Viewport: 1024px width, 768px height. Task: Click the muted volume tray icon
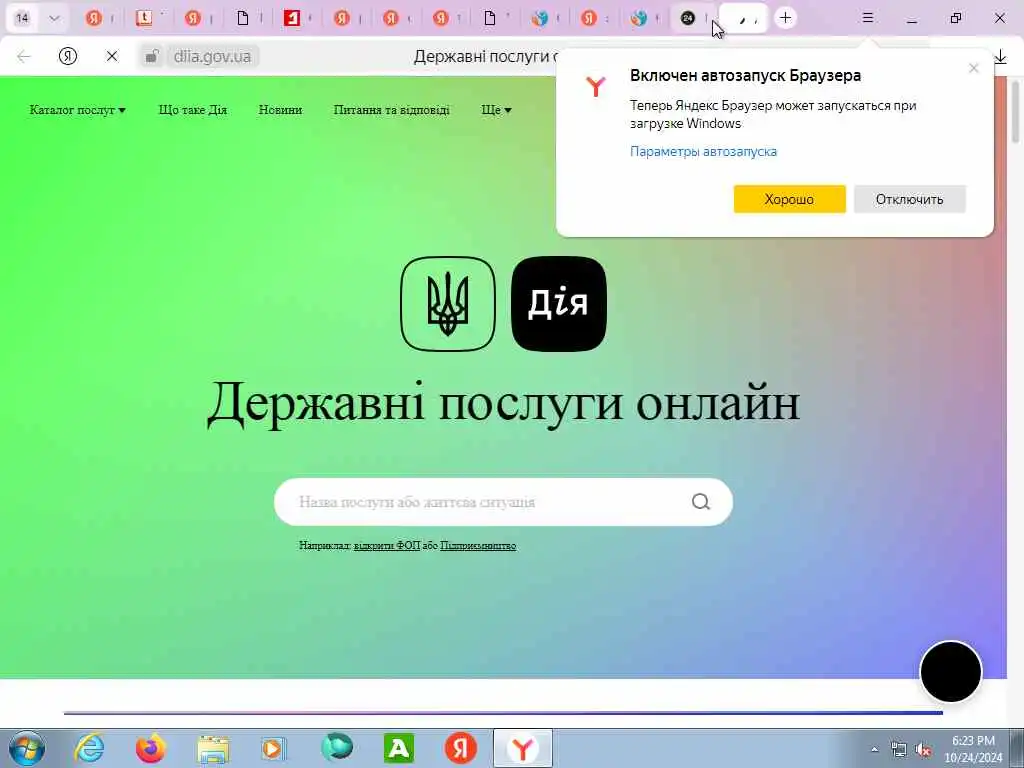tap(923, 749)
